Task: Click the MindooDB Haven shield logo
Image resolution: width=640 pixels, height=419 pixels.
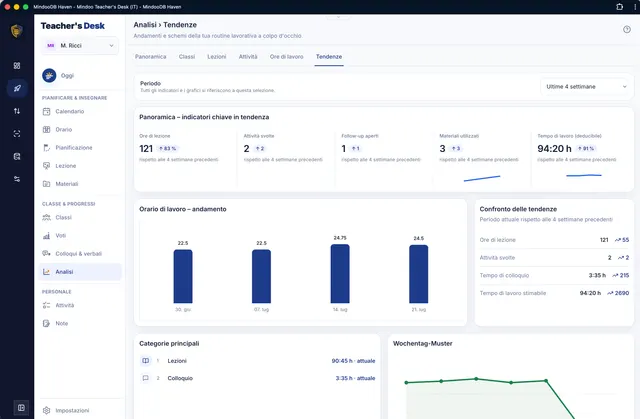Action: point(17,31)
